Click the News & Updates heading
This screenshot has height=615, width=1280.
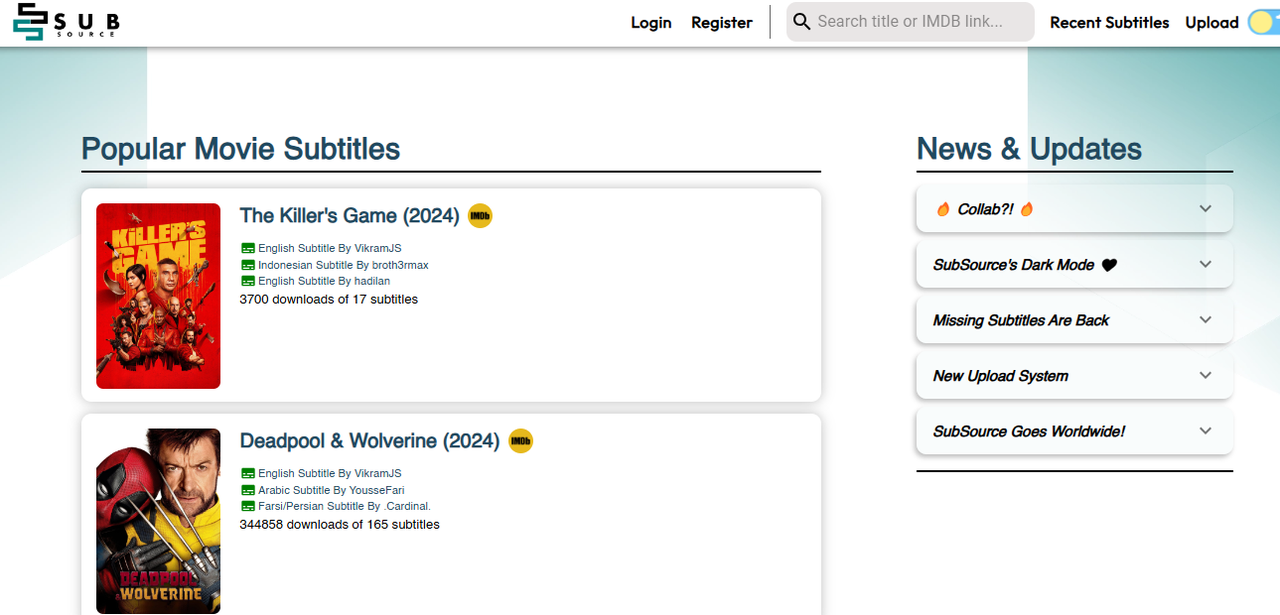coord(1029,149)
